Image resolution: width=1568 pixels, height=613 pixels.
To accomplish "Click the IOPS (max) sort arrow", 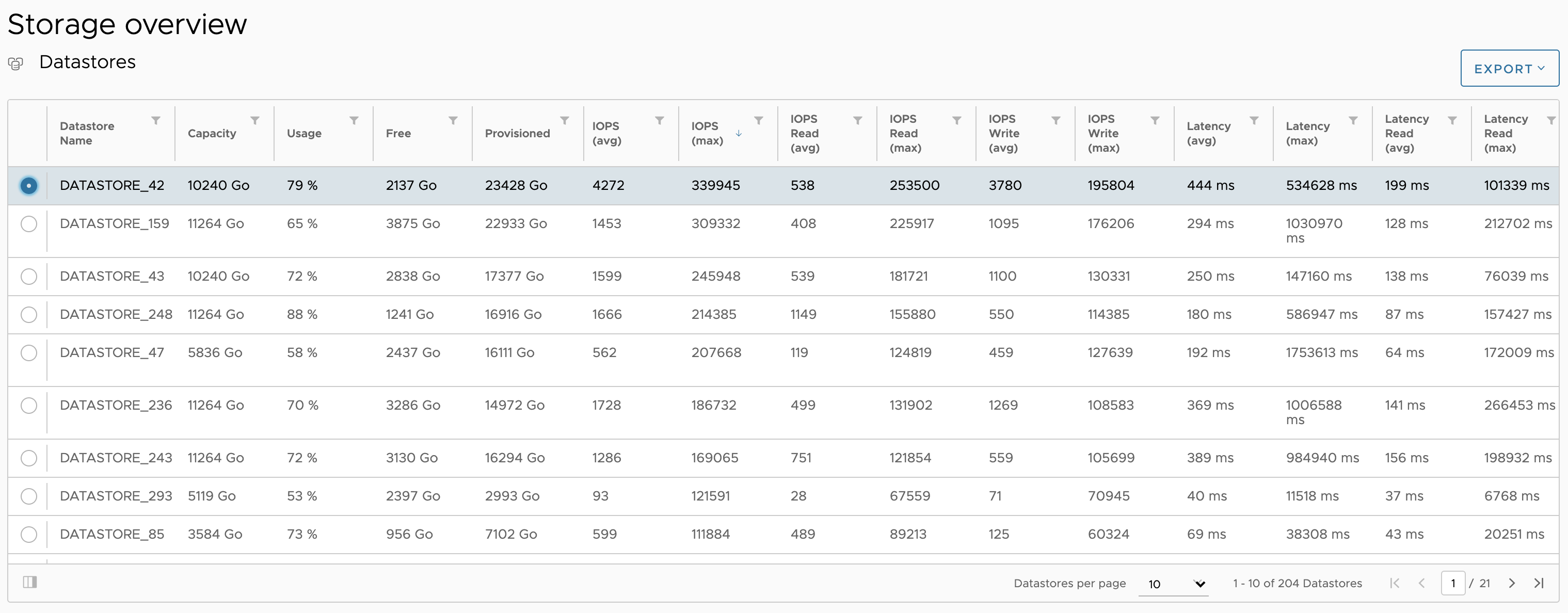I will click(x=739, y=133).
